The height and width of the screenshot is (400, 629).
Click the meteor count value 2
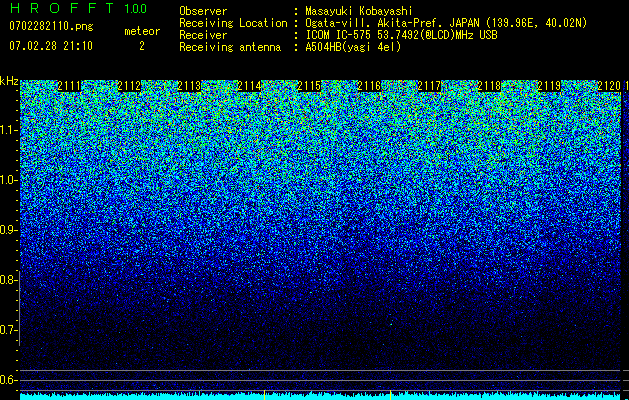tap(142, 46)
